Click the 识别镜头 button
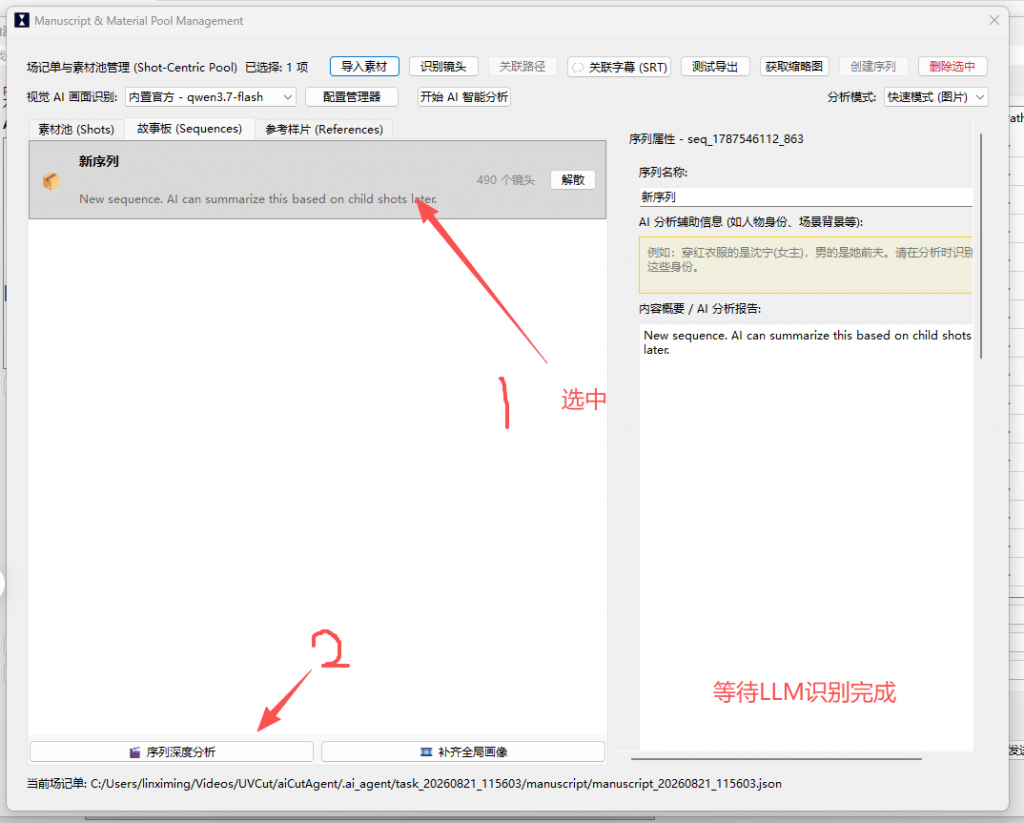Image resolution: width=1024 pixels, height=823 pixels. pos(443,67)
